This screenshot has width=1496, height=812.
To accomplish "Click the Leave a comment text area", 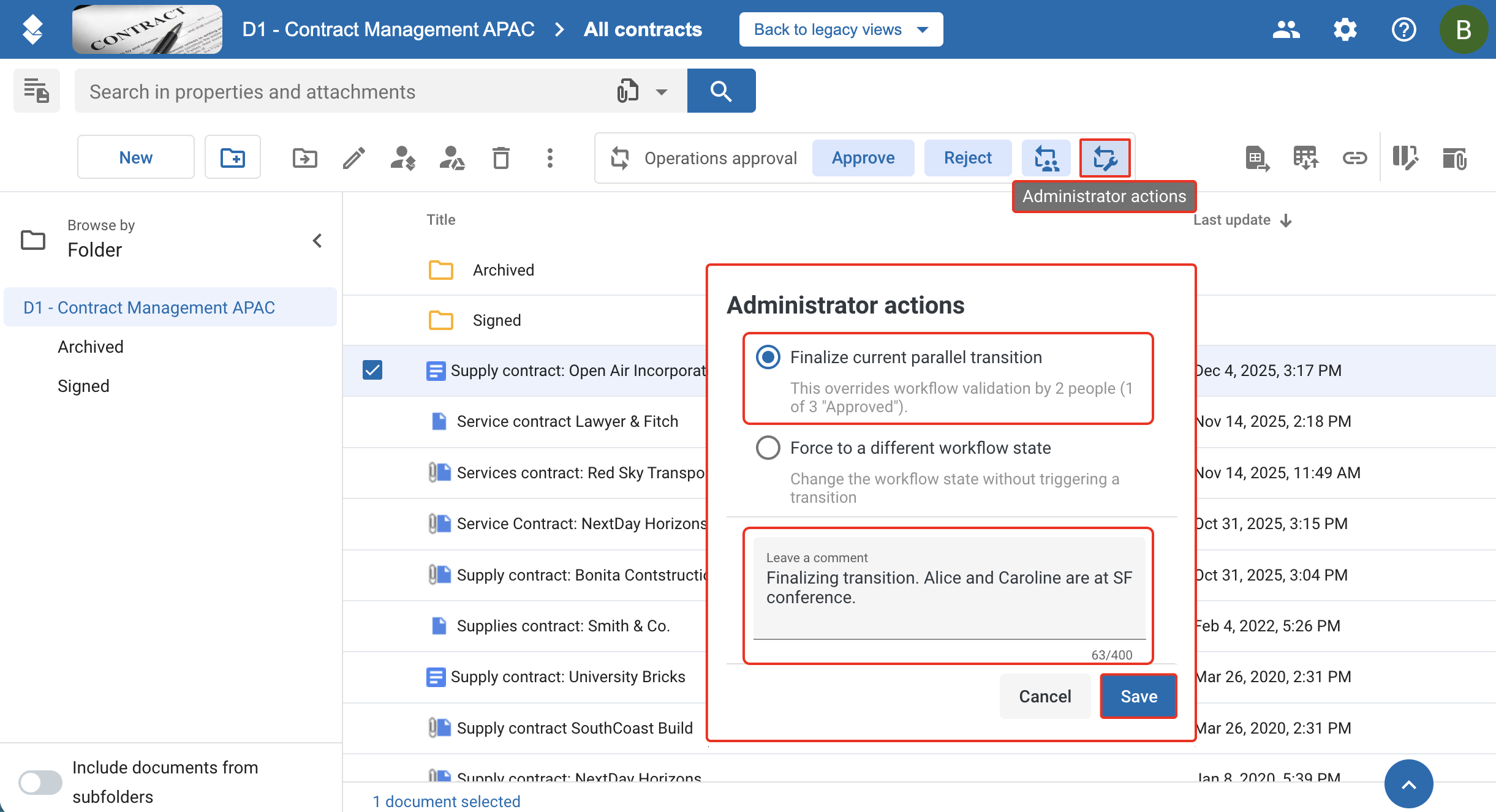I will pyautogui.click(x=949, y=588).
